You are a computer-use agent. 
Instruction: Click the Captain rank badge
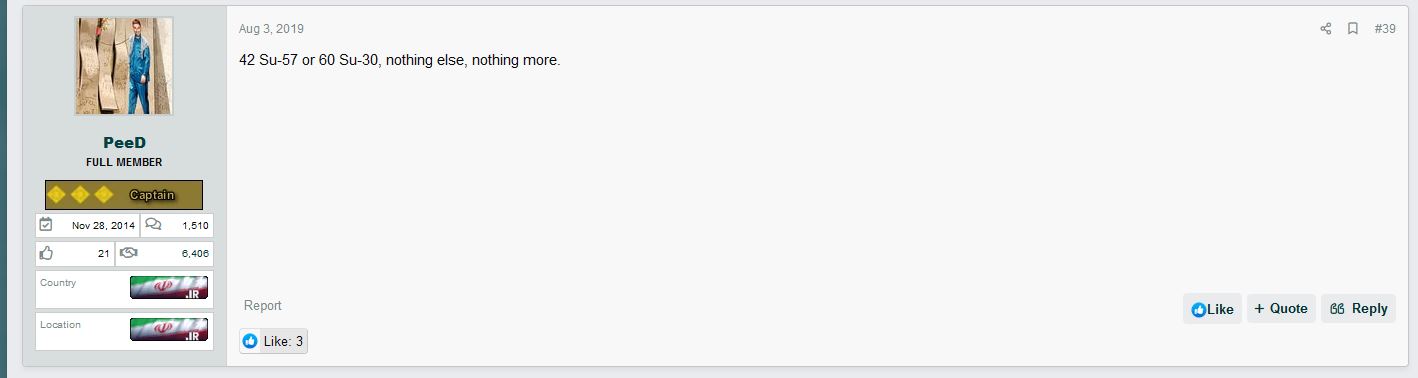pos(124,195)
